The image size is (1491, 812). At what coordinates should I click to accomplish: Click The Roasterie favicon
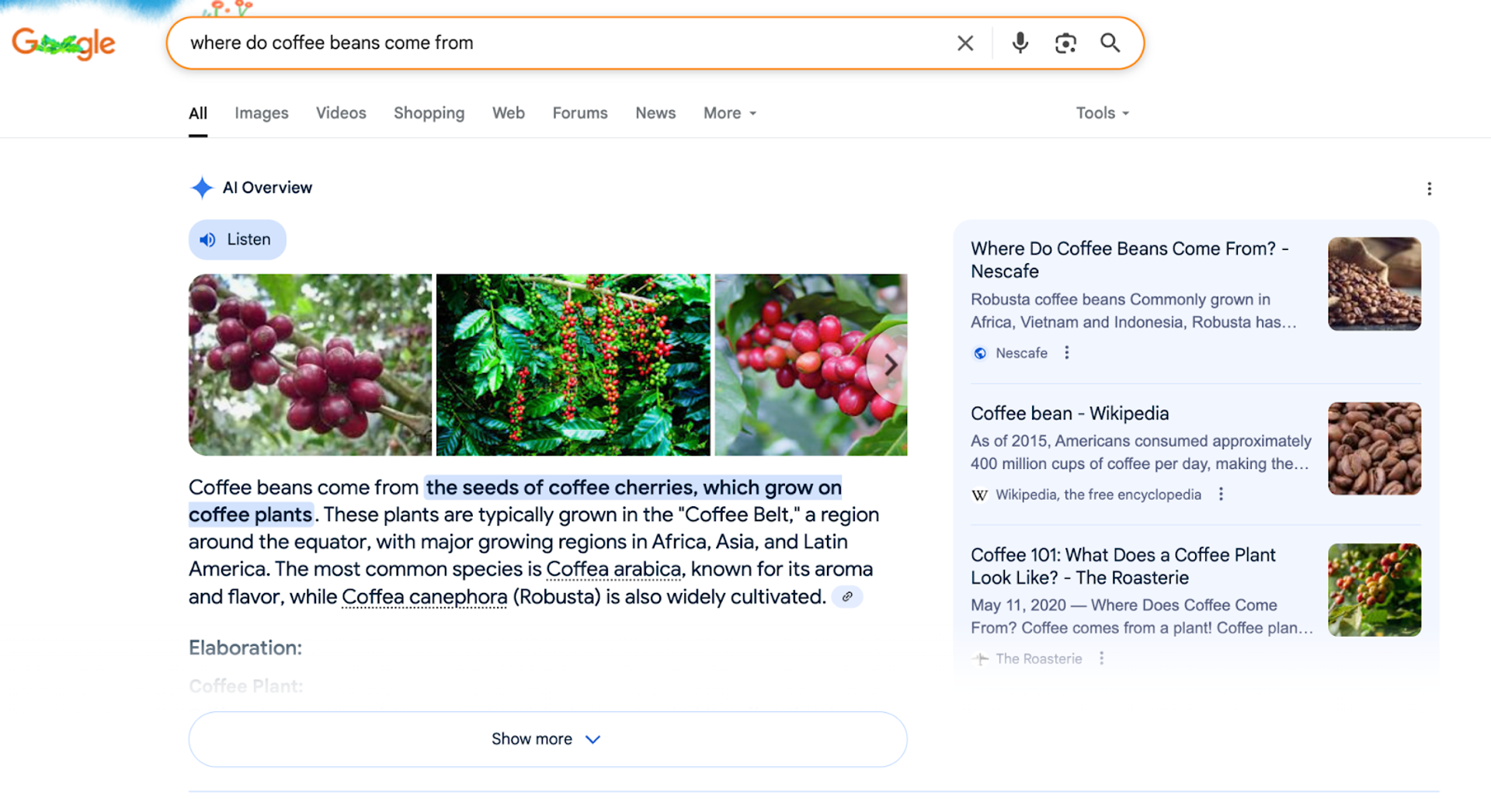980,658
